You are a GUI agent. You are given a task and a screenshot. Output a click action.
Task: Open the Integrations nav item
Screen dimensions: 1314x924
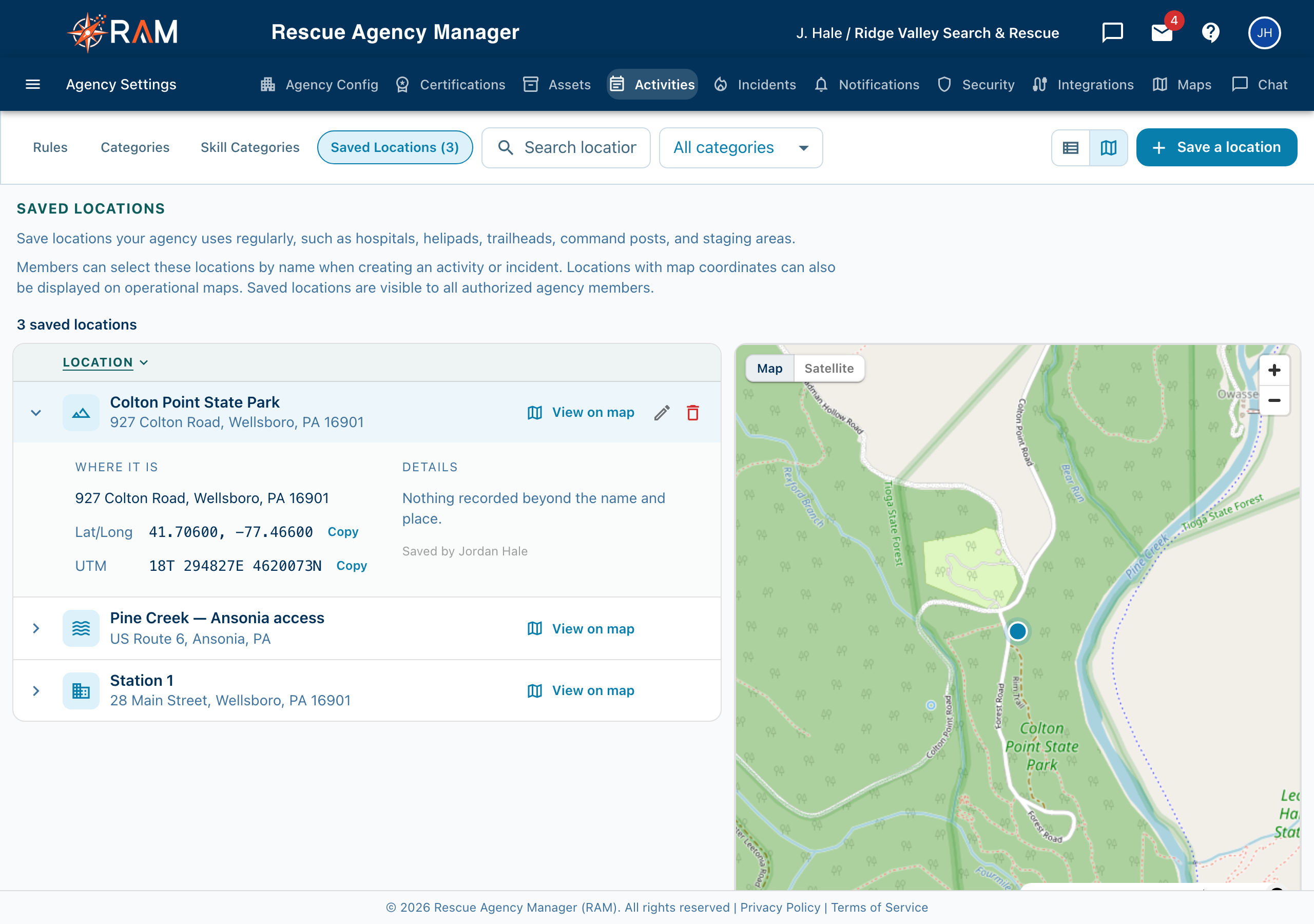coord(1083,85)
